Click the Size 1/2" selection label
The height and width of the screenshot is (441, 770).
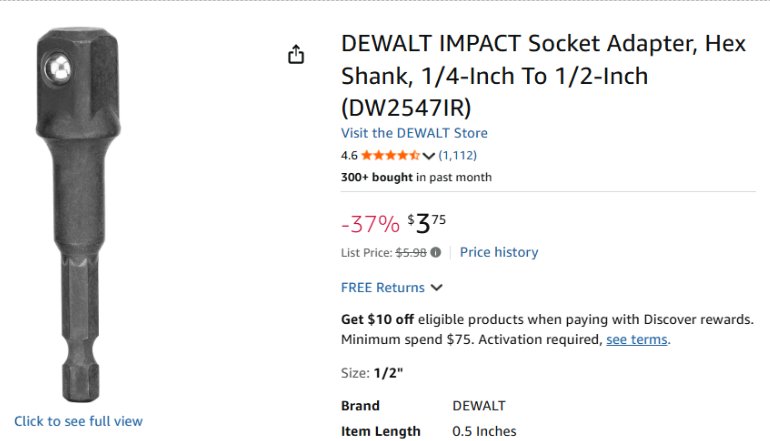pos(372,373)
